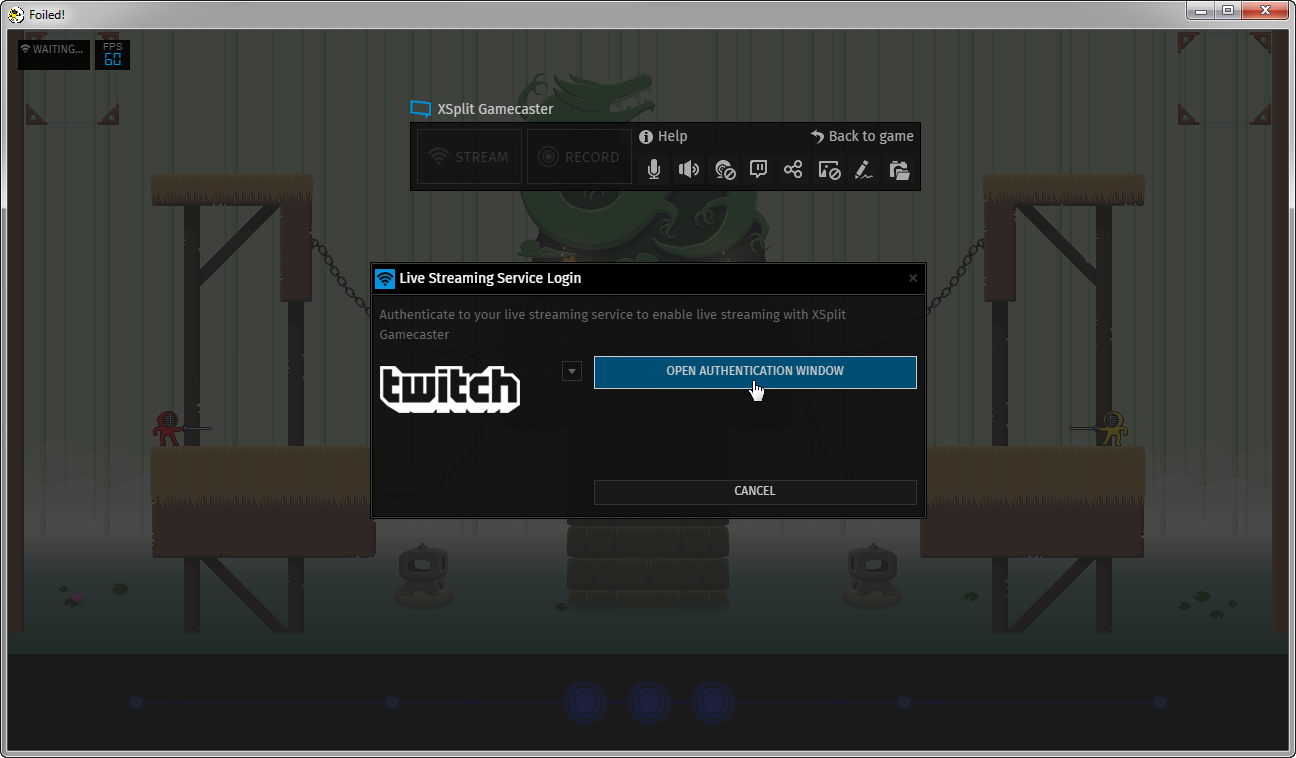Toggle the disabled webcam icon
The height and width of the screenshot is (758, 1296).
pyautogui.click(x=725, y=170)
